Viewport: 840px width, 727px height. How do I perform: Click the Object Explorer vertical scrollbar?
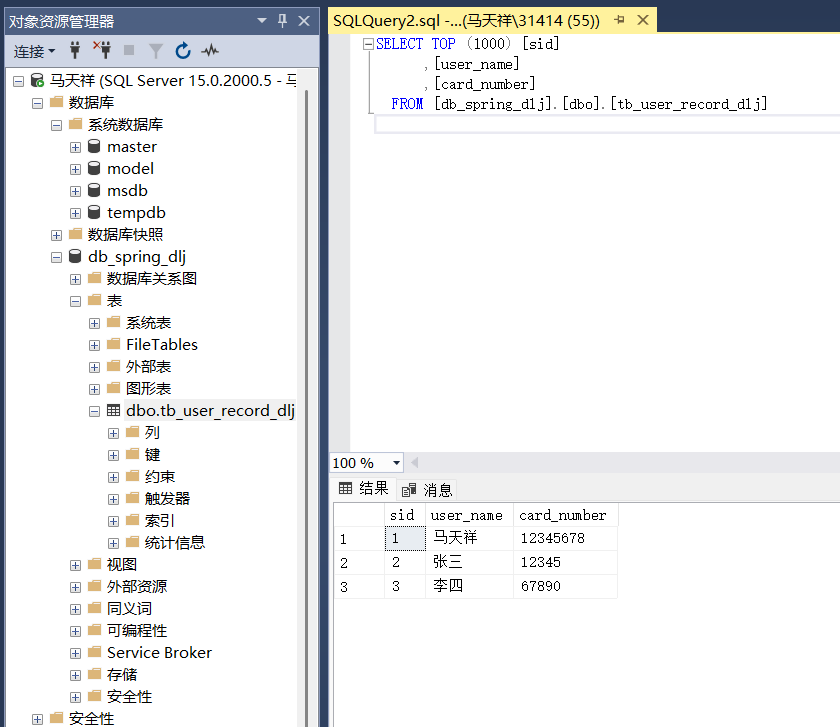tap(306, 407)
